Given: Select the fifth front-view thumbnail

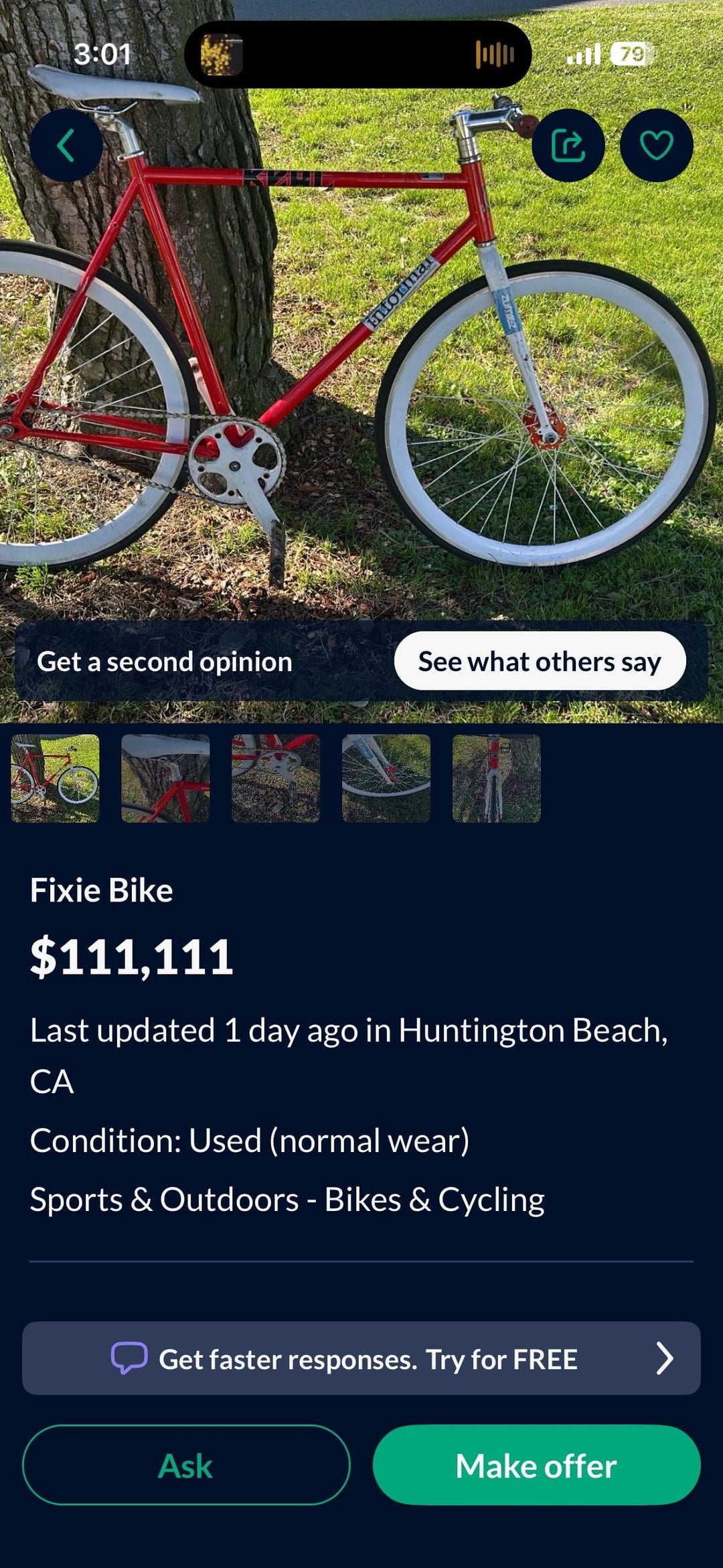Looking at the screenshot, I should (497, 778).
